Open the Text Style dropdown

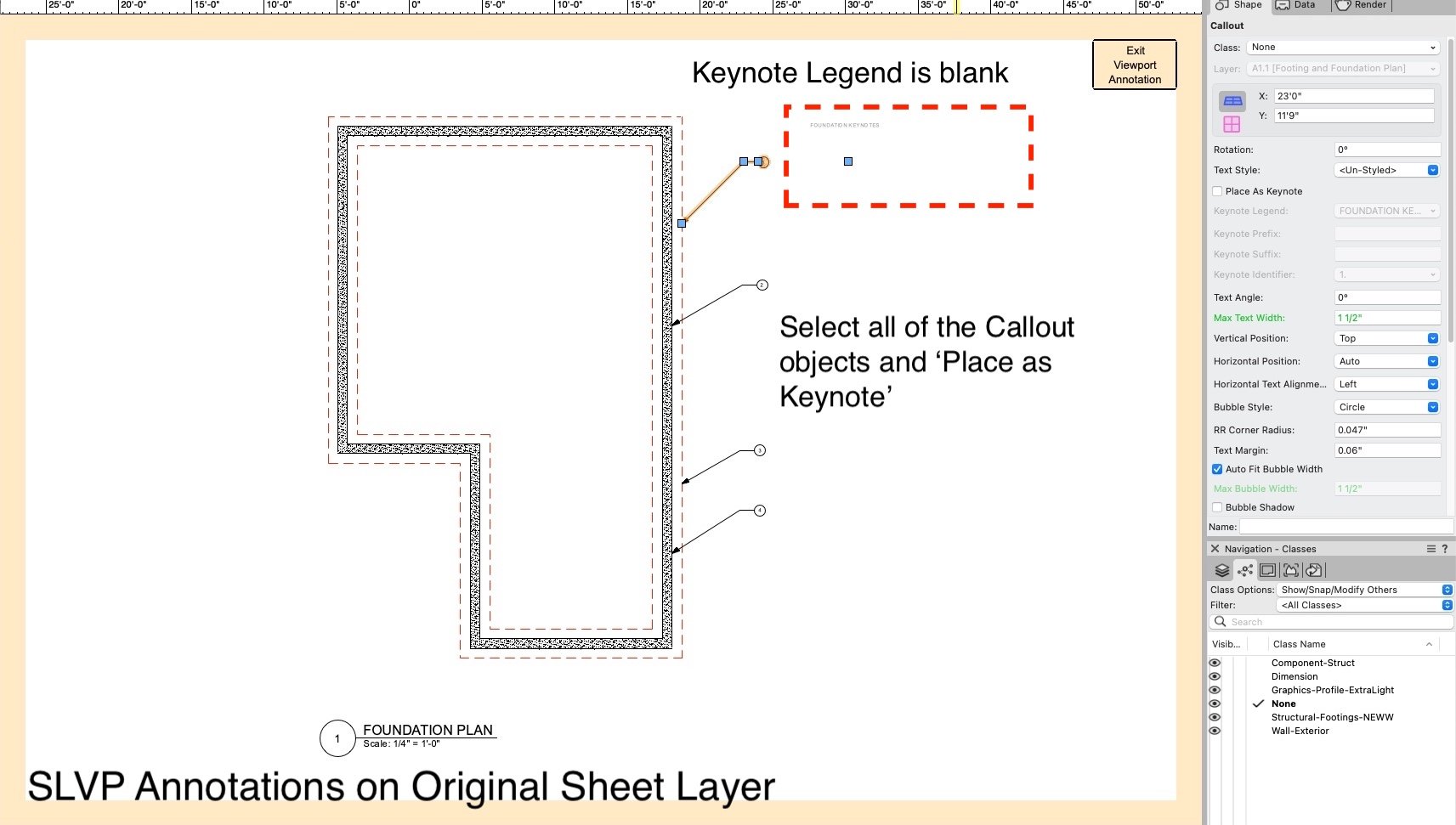(x=1387, y=170)
